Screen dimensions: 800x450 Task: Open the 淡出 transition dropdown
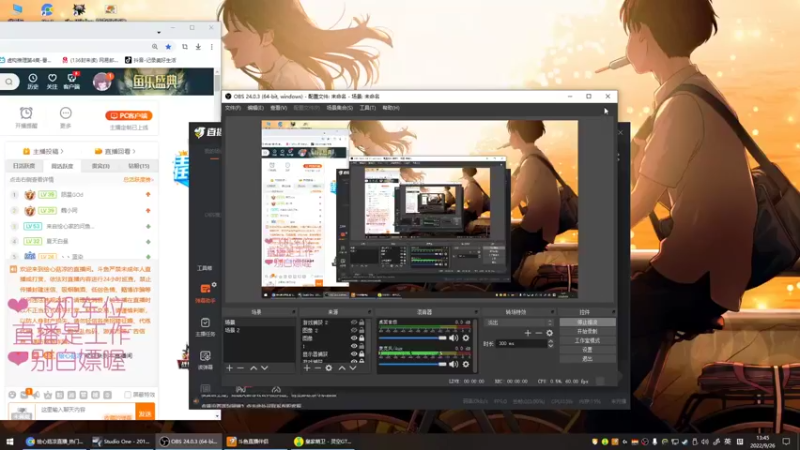point(519,322)
